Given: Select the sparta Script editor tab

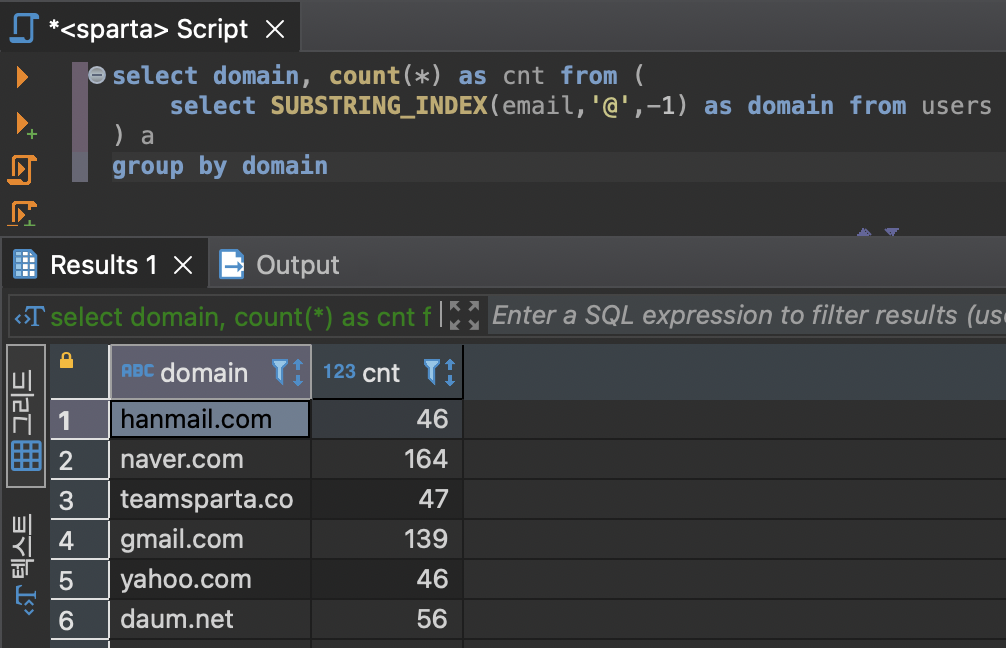Looking at the screenshot, I should pos(148,29).
